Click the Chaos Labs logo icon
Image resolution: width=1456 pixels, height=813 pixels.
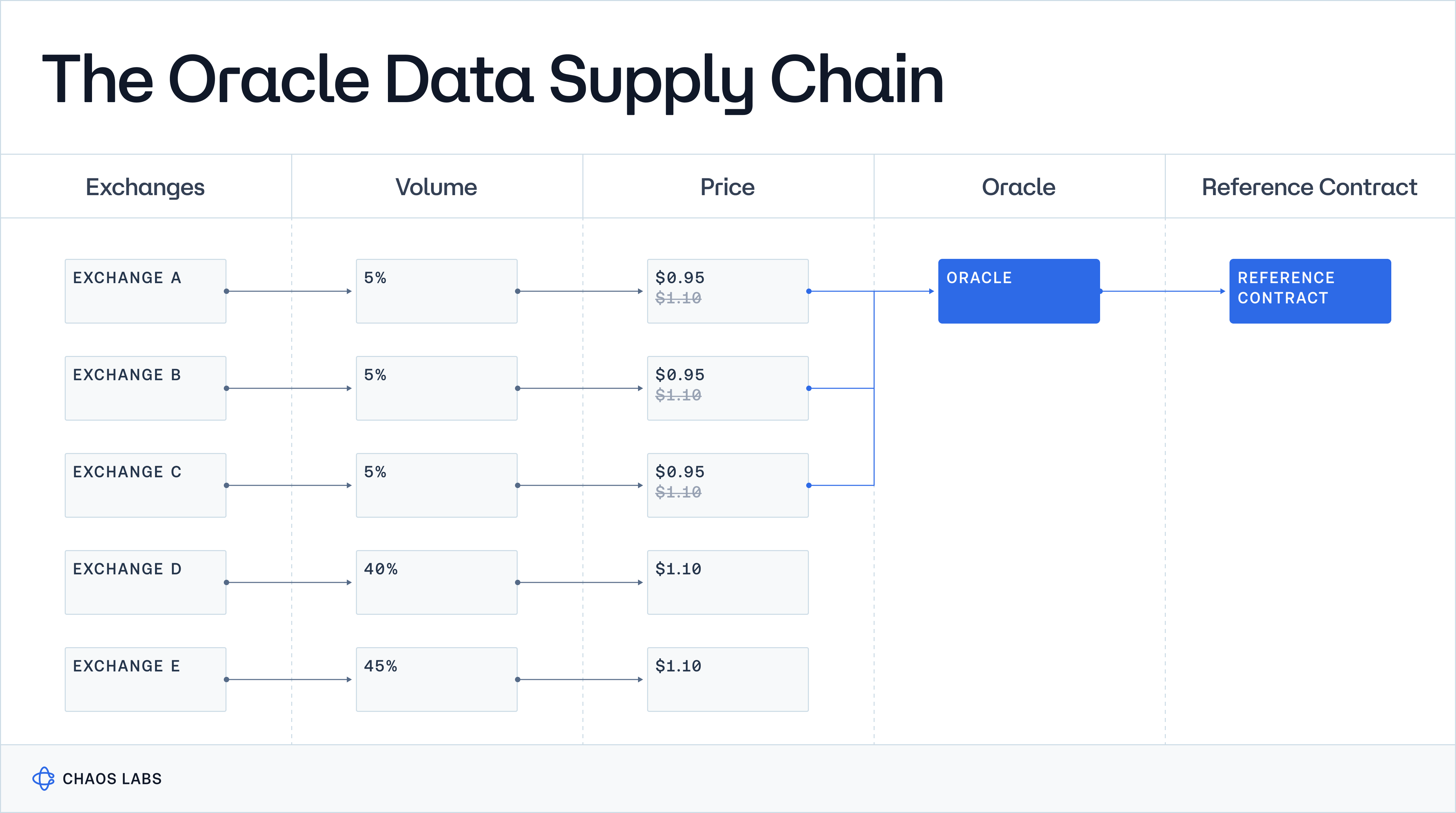pos(43,779)
